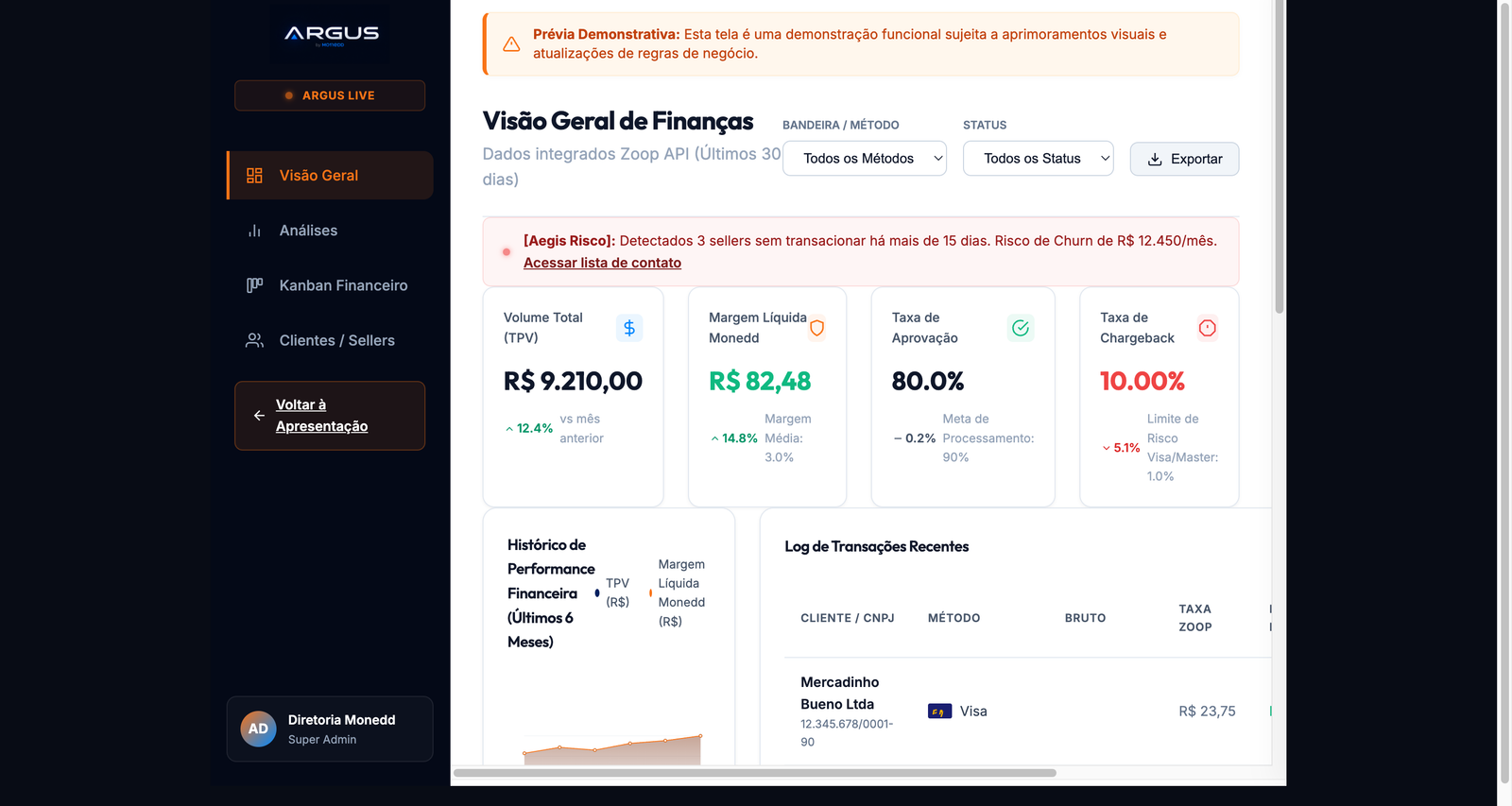
Task: Click the Exportar button
Action: coord(1184,159)
